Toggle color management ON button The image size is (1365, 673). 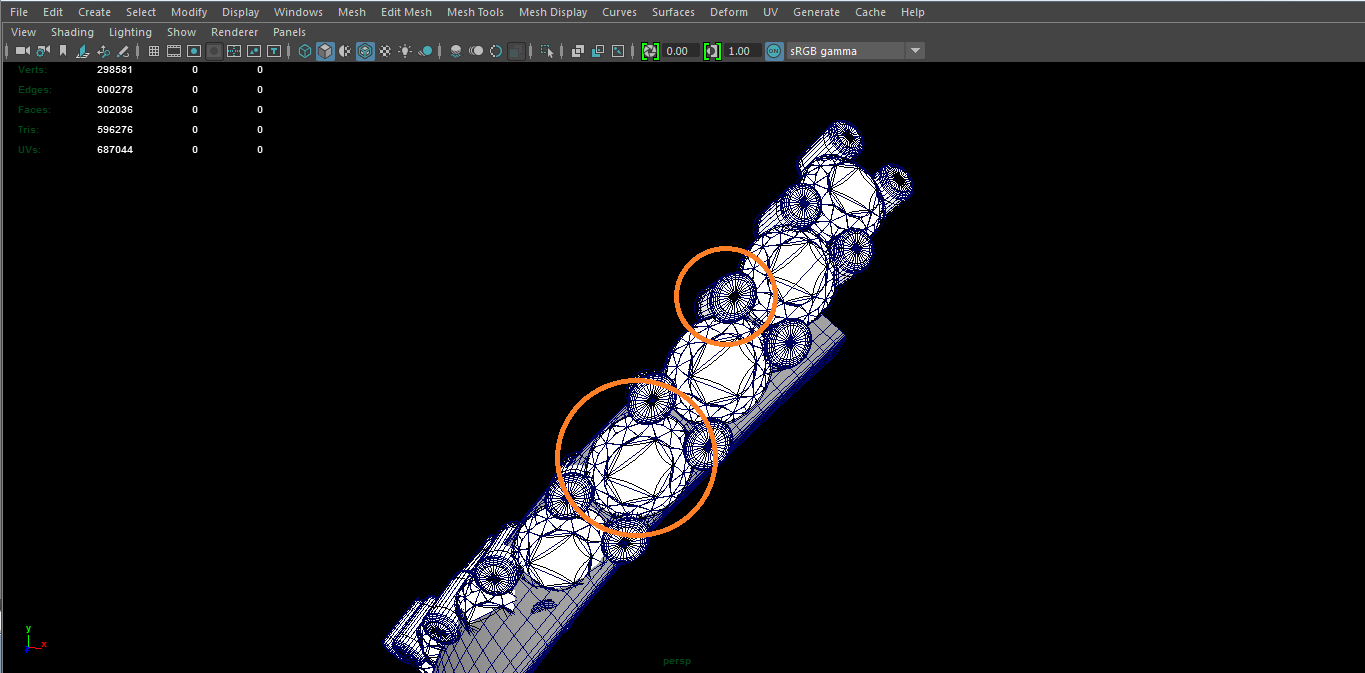[774, 51]
